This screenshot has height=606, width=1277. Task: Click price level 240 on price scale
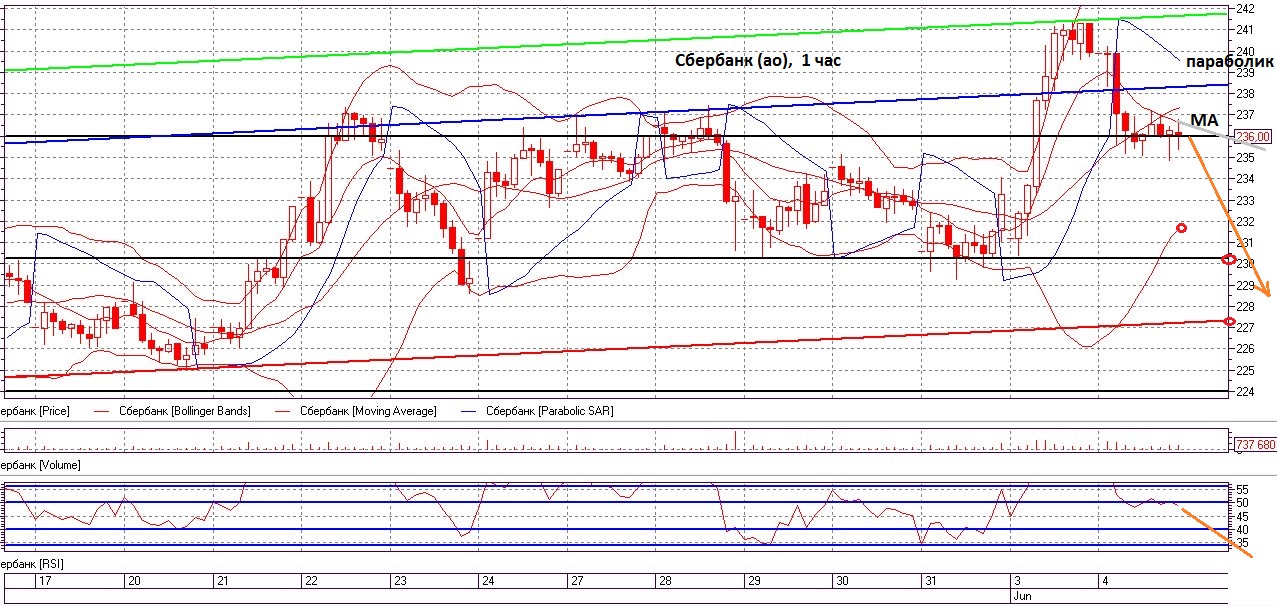click(1246, 51)
